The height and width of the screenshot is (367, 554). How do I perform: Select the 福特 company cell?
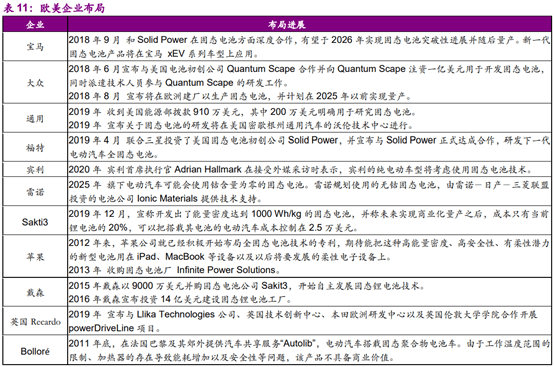35,147
